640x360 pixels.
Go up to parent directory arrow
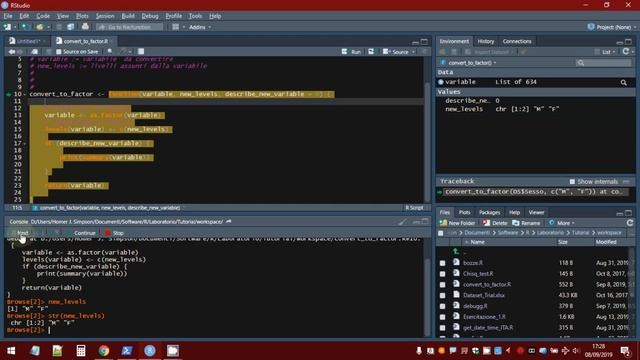pyautogui.click(x=456, y=252)
